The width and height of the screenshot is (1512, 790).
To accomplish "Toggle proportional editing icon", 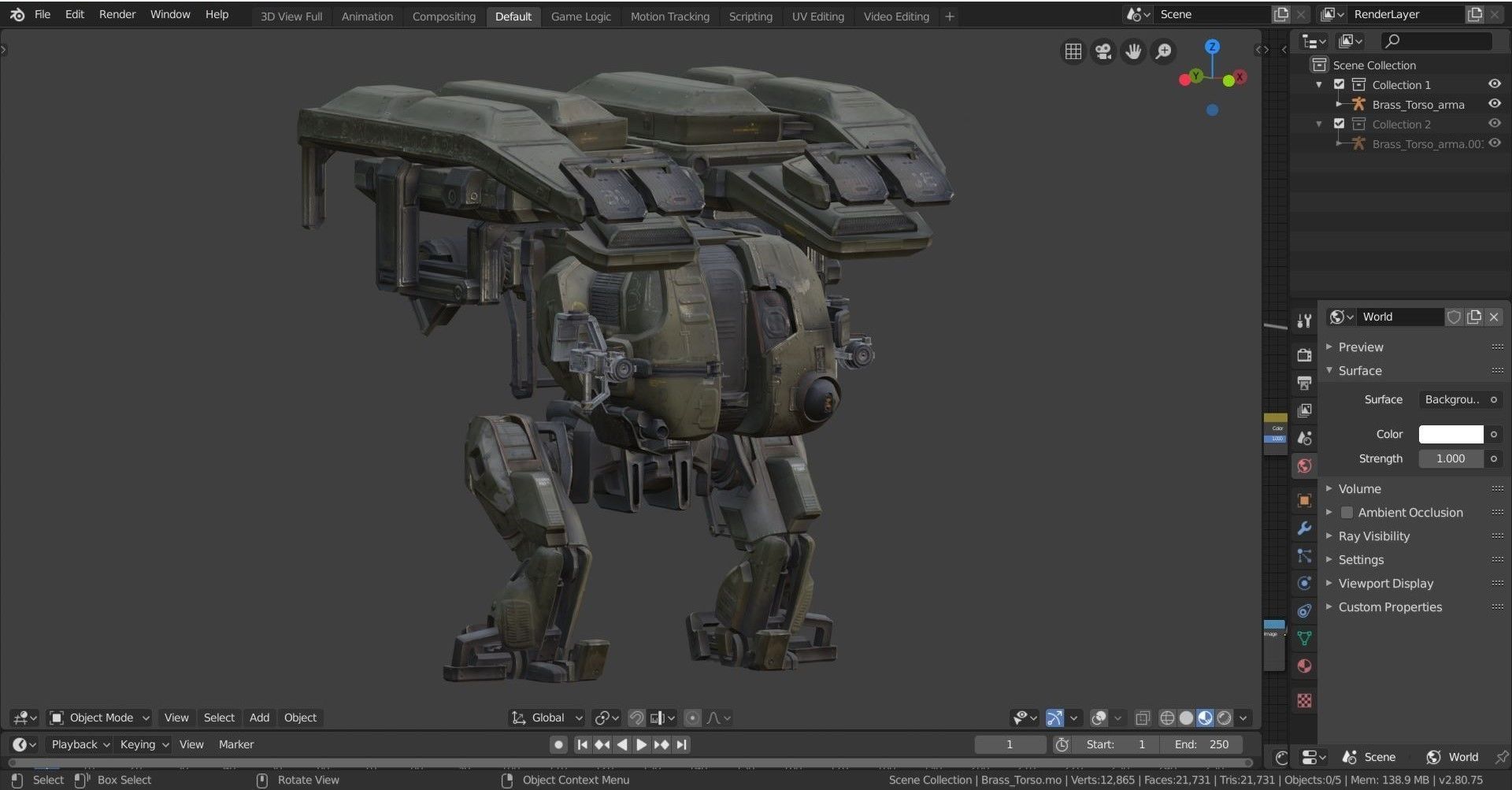I will [x=692, y=718].
